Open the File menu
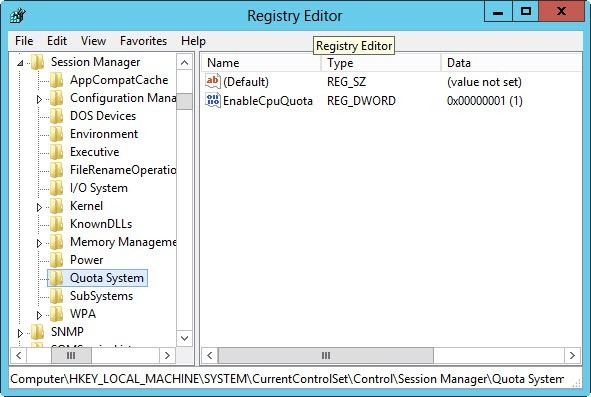The height and width of the screenshot is (397, 591). 24,41
